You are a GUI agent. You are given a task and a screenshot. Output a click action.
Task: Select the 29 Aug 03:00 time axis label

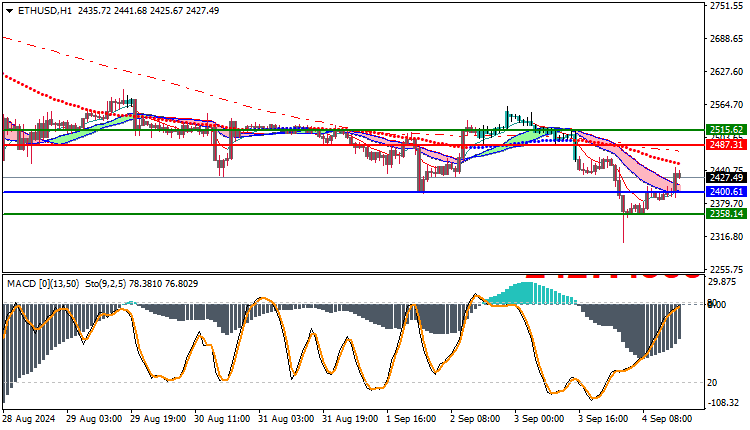(94, 419)
